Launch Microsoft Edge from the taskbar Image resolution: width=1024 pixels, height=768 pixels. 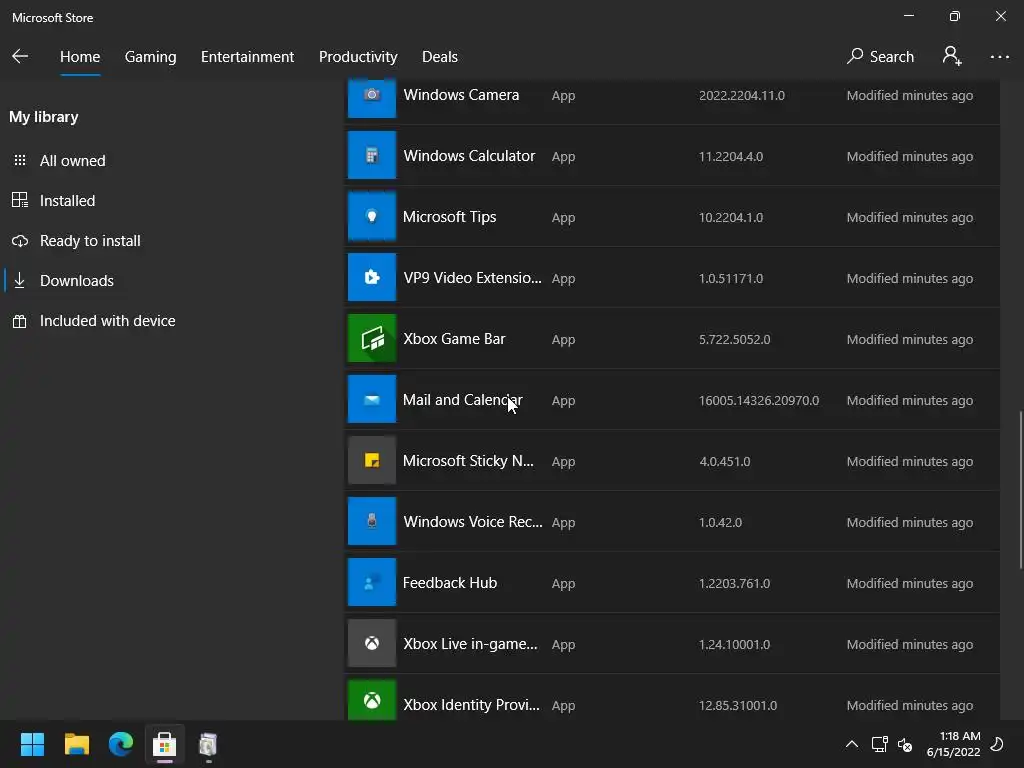pyautogui.click(x=121, y=744)
